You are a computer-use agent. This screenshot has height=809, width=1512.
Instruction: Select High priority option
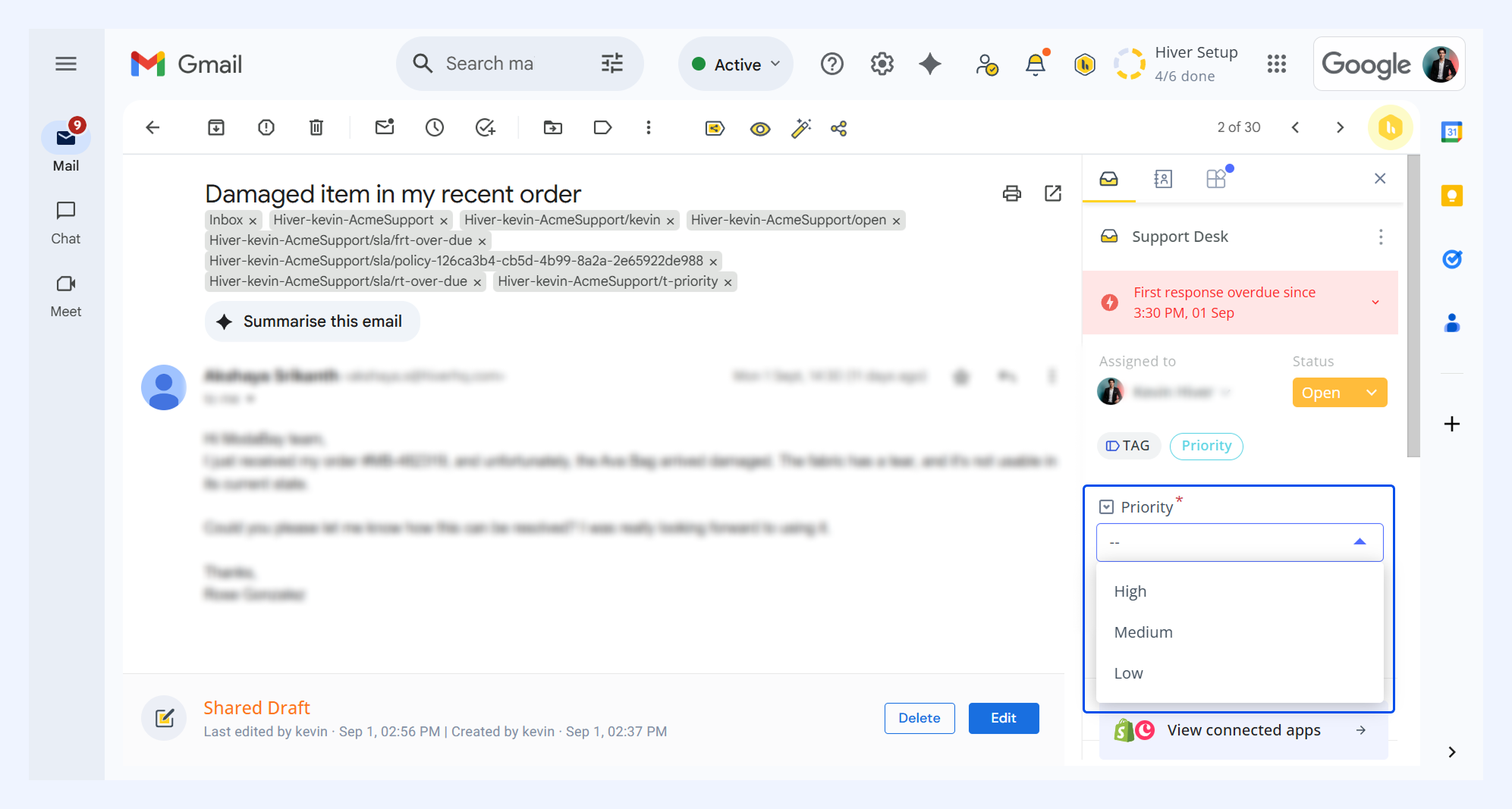(x=1240, y=591)
